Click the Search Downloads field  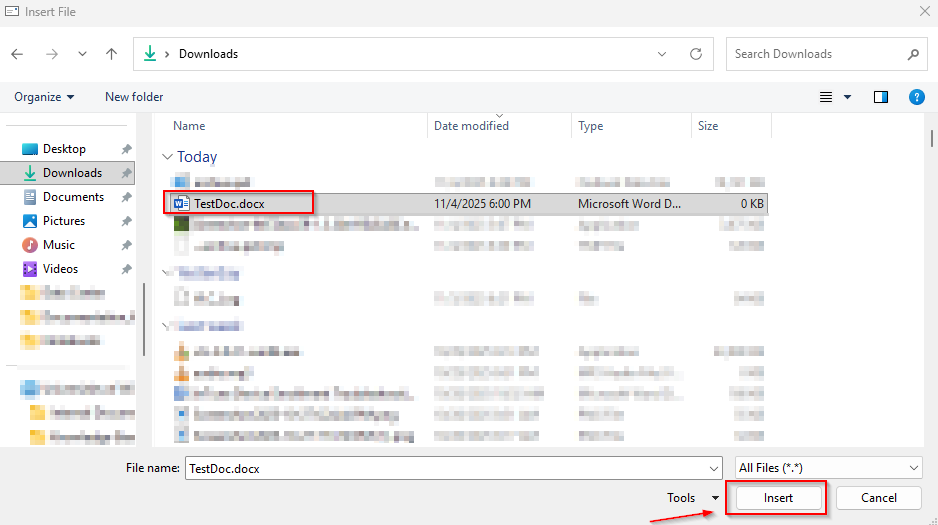point(826,54)
